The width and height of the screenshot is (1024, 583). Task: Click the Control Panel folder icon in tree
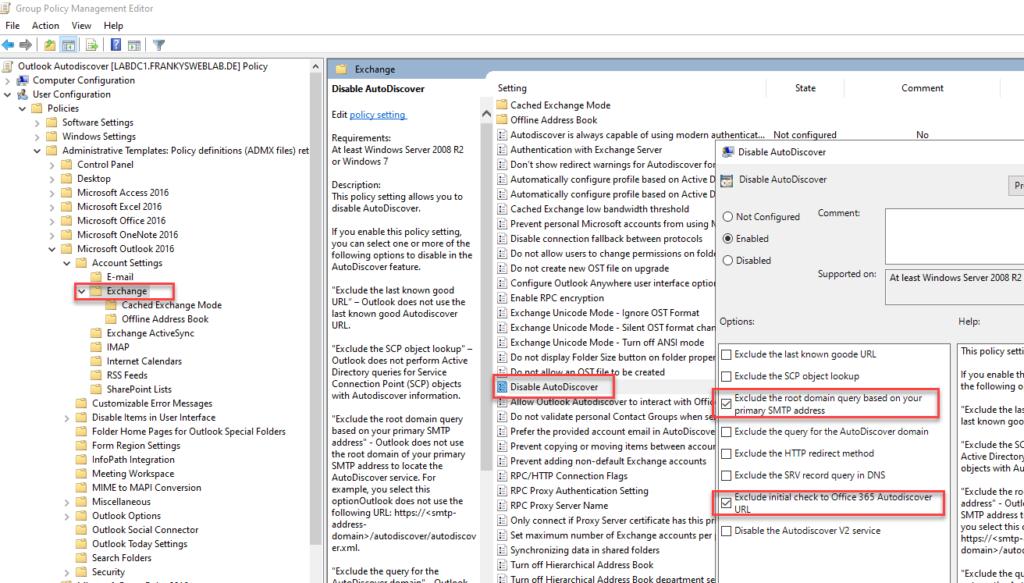click(x=66, y=165)
